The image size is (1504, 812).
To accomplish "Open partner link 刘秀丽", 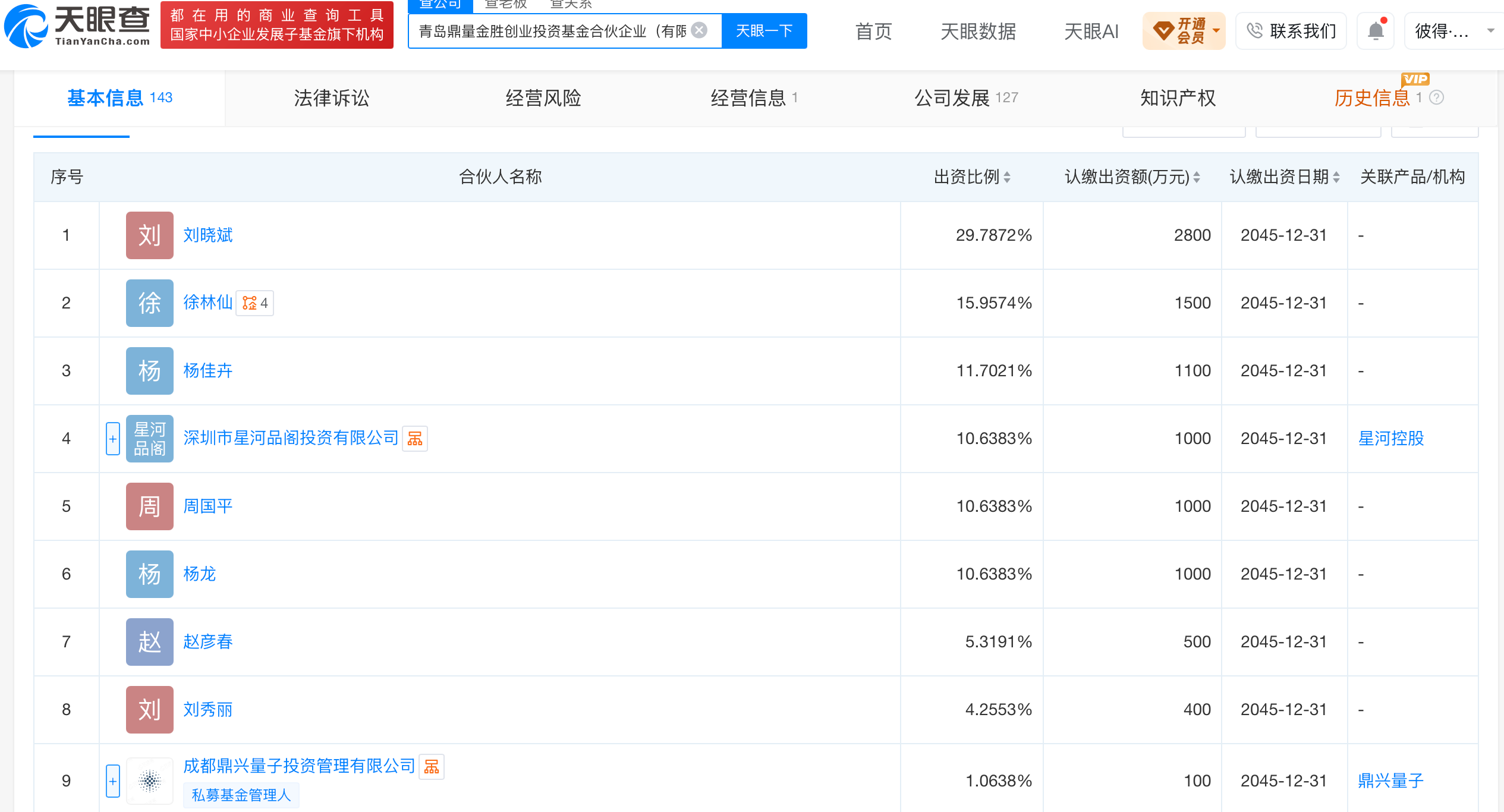I will pyautogui.click(x=207, y=710).
